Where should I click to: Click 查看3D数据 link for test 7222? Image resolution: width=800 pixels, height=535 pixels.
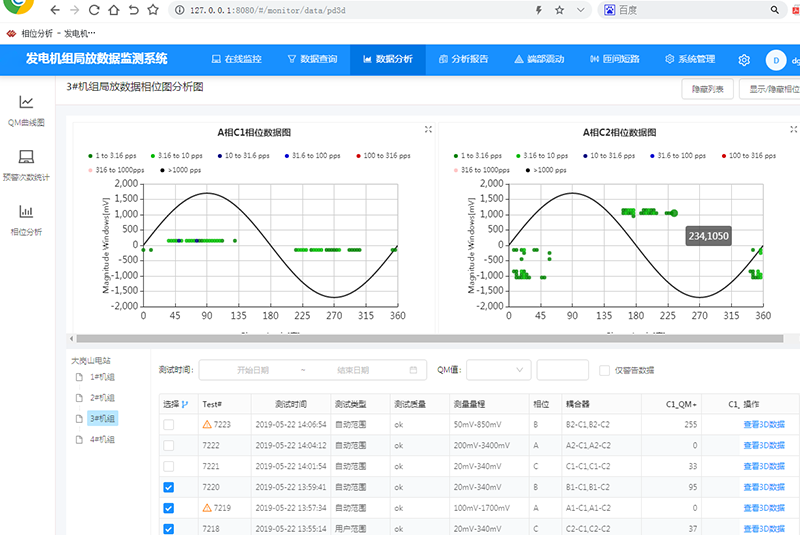pos(764,445)
